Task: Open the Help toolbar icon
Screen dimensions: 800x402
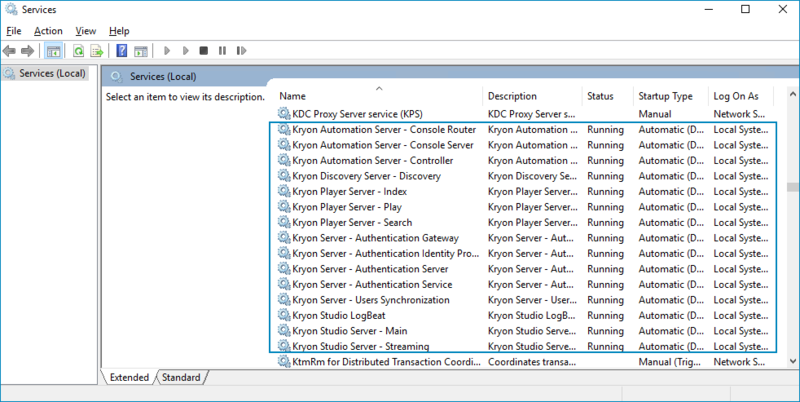Action: [x=122, y=51]
